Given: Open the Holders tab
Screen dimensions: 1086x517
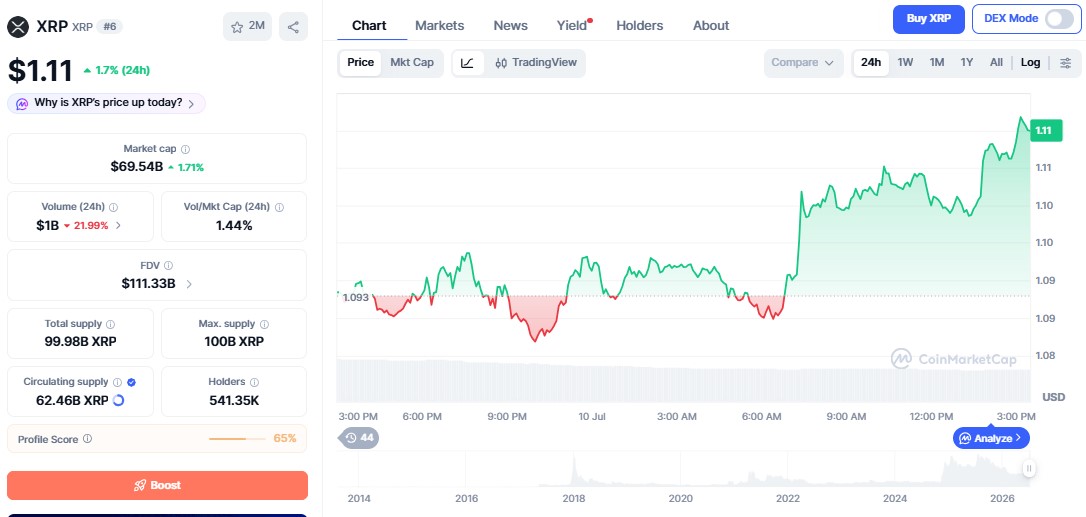Looking at the screenshot, I should coord(639,26).
